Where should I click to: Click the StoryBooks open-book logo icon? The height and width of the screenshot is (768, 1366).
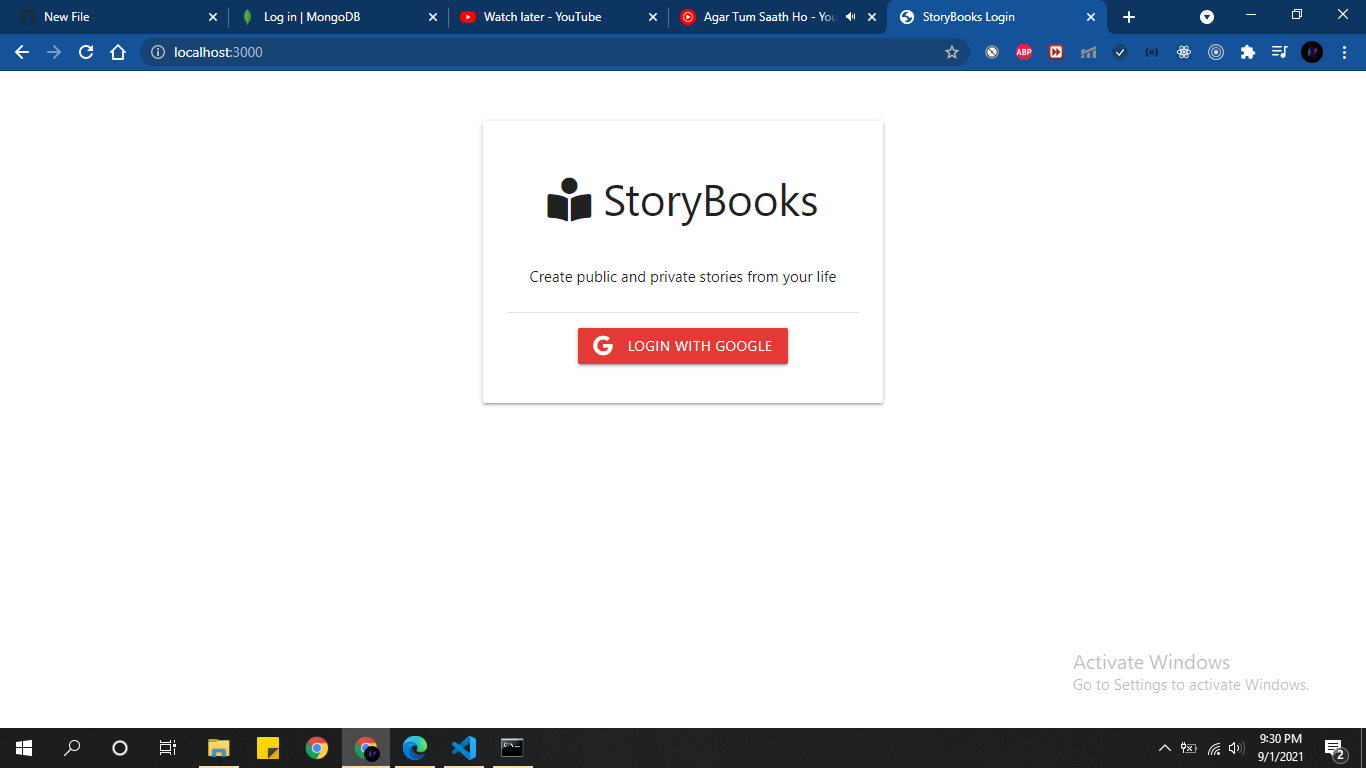click(568, 201)
